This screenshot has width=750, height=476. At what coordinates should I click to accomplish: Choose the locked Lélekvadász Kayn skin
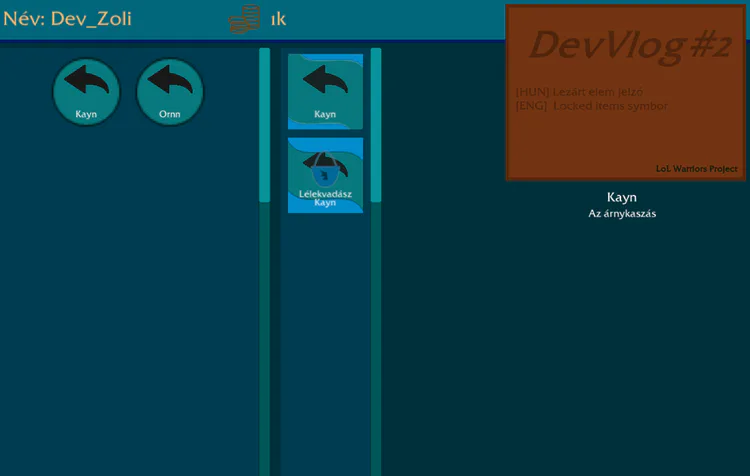click(325, 175)
